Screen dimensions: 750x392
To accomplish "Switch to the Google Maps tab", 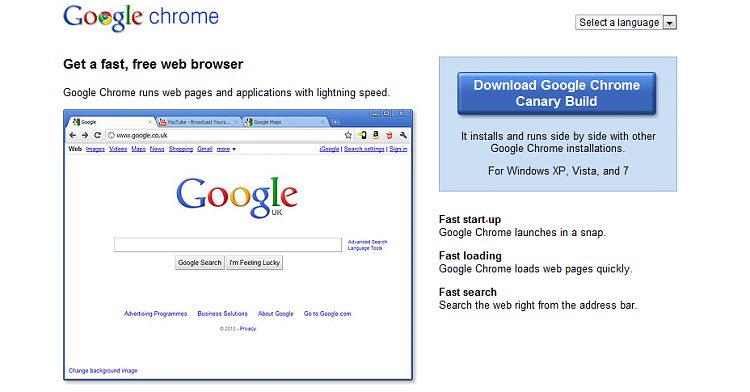I will [285, 122].
